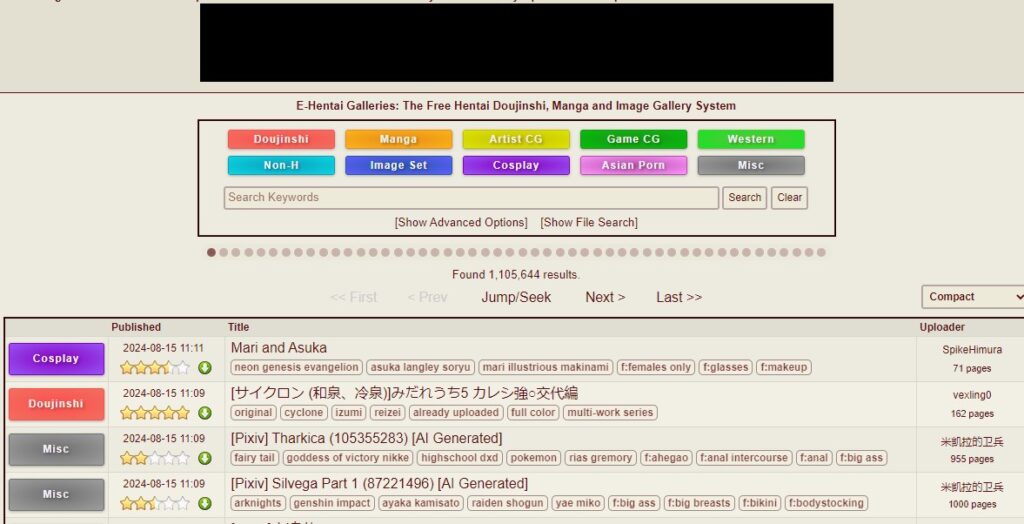Toggle the Doujinshi category filter

(x=281, y=139)
